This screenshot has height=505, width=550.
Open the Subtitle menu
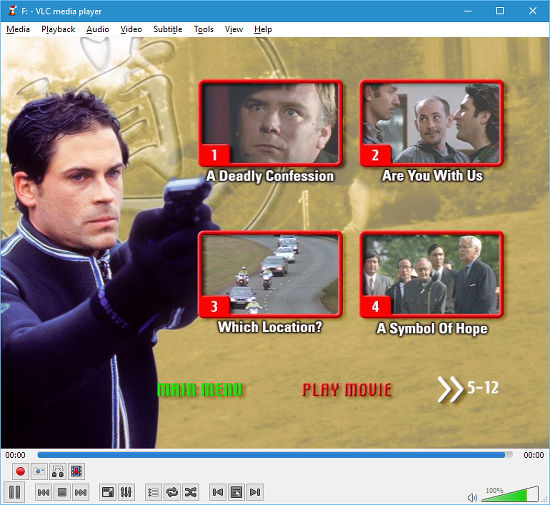168,29
